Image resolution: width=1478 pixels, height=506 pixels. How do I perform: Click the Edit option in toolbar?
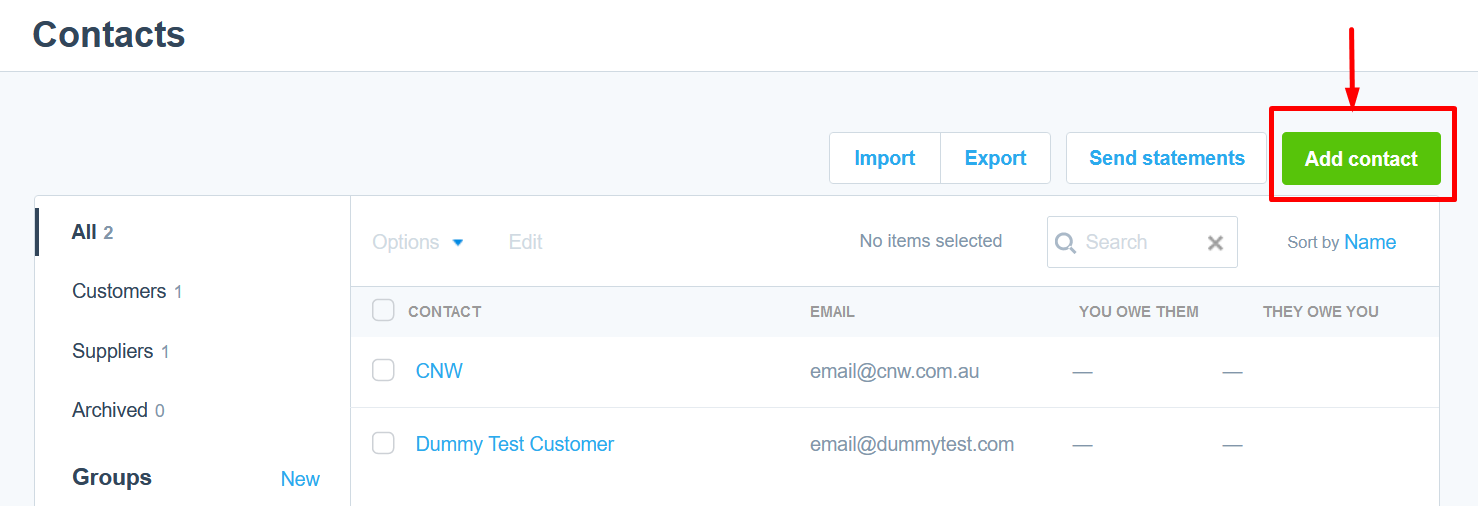525,242
